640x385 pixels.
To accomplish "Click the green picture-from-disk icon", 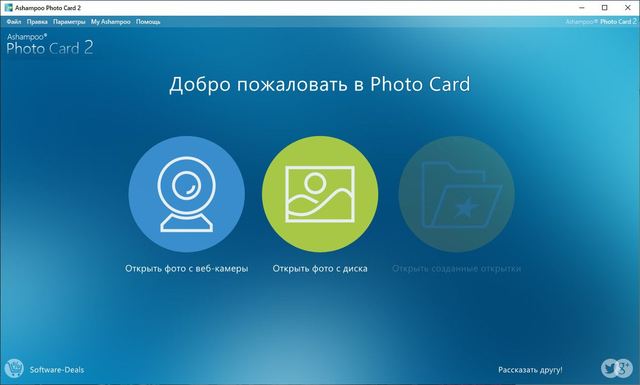I will [320, 194].
